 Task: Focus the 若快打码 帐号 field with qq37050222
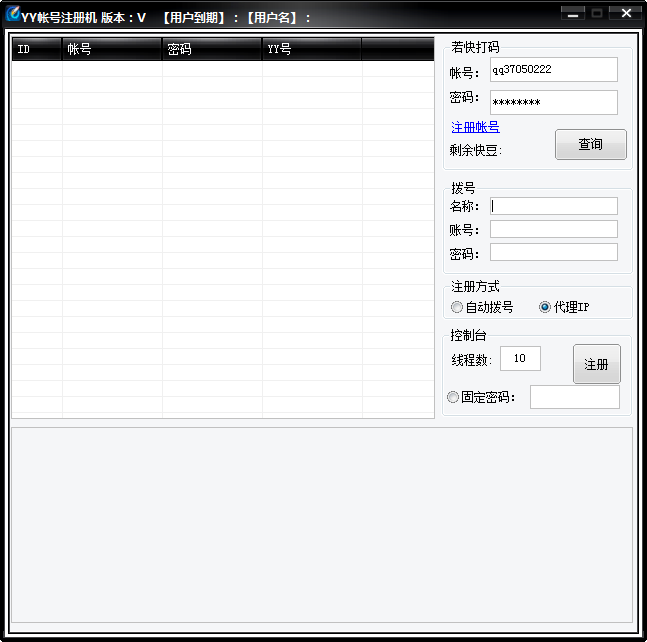[553, 70]
